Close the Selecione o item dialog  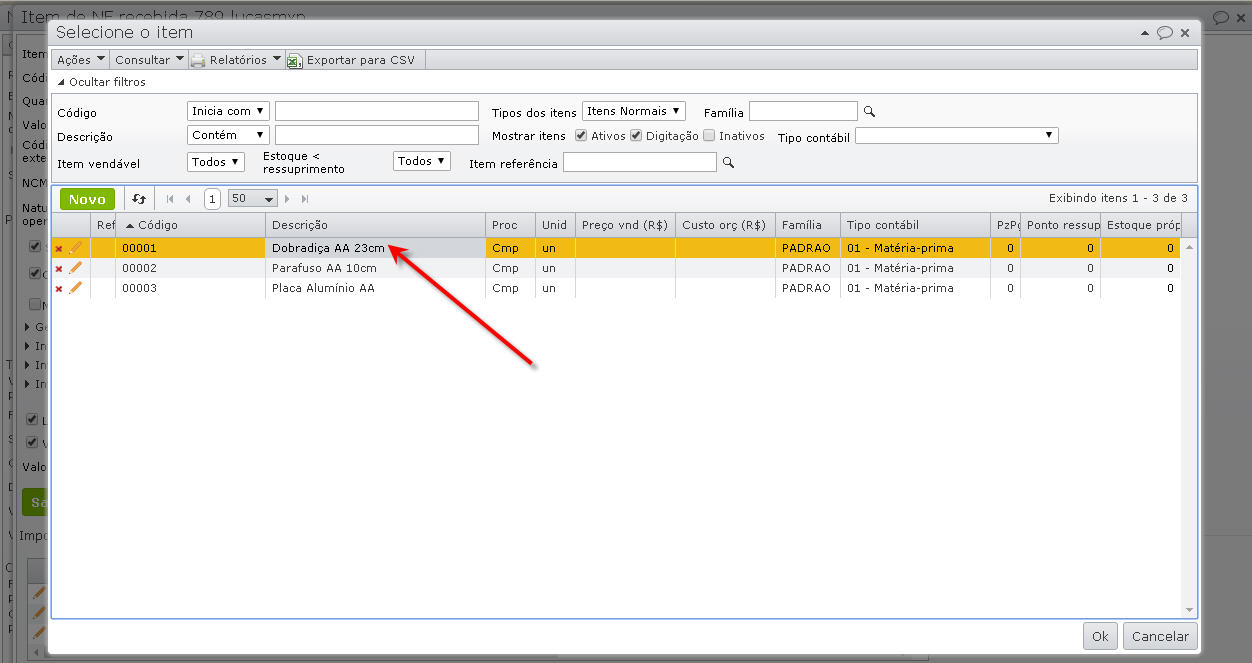(1185, 33)
